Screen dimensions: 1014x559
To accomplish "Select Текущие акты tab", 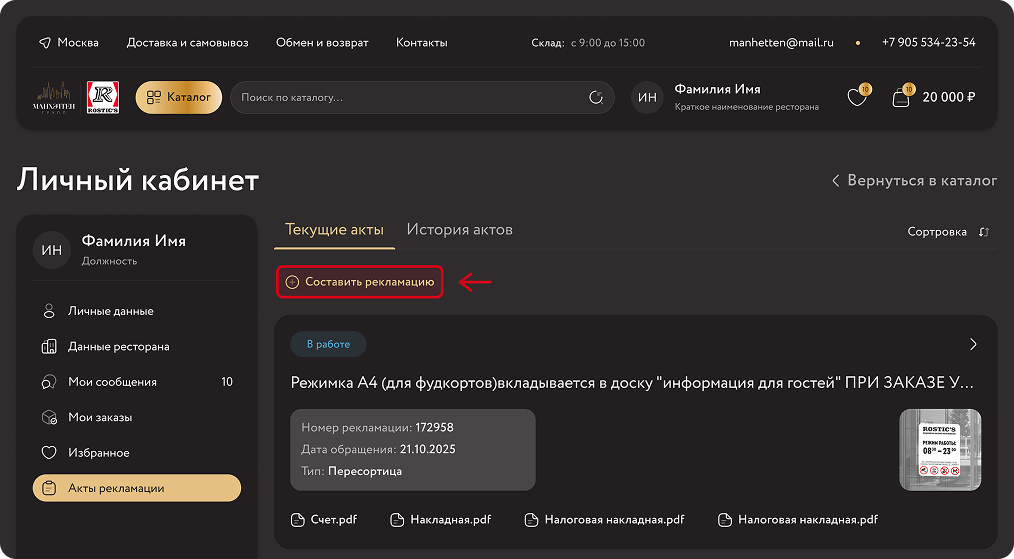I will 334,229.
